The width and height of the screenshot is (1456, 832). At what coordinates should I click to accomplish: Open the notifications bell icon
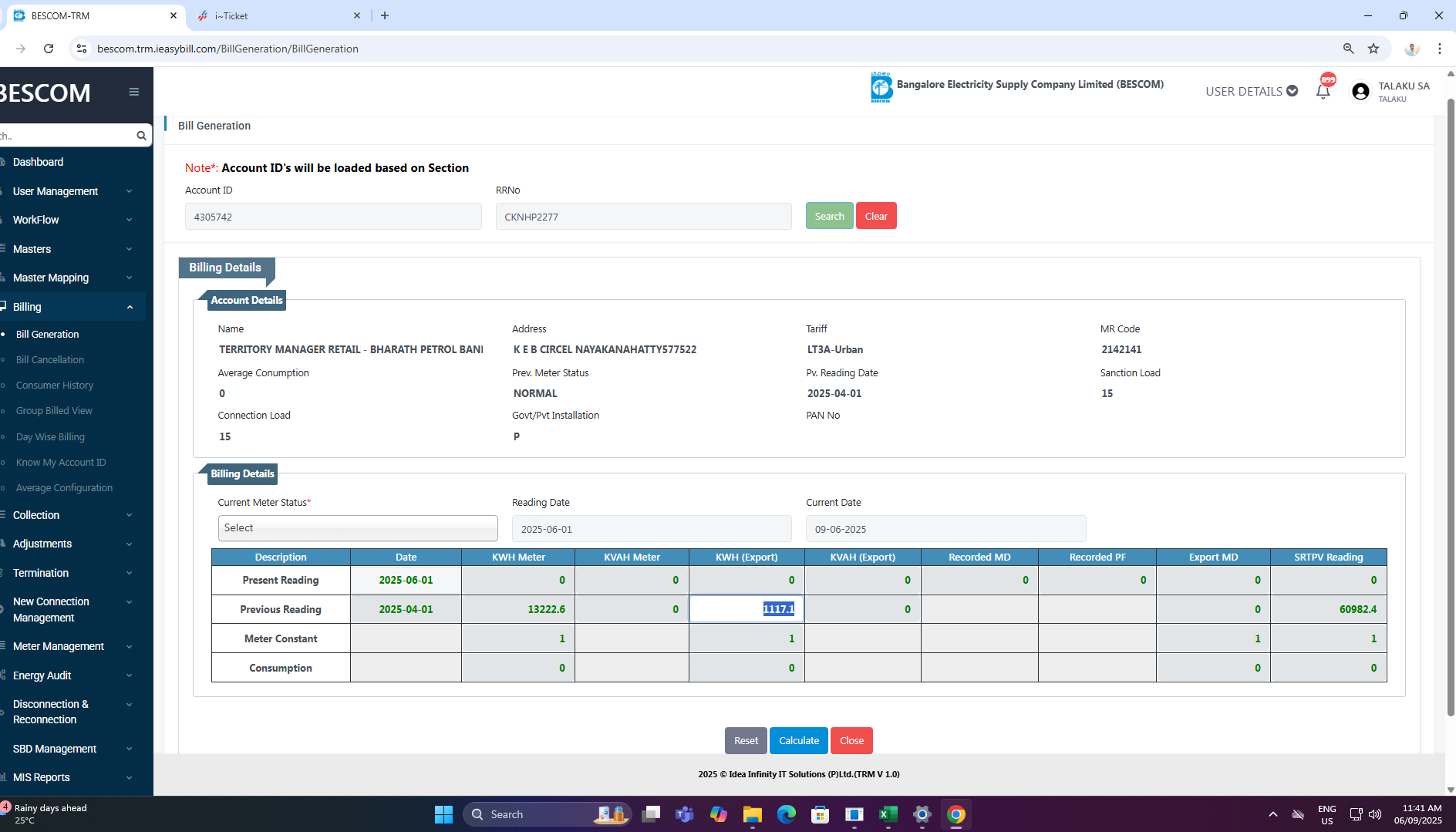[1323, 91]
